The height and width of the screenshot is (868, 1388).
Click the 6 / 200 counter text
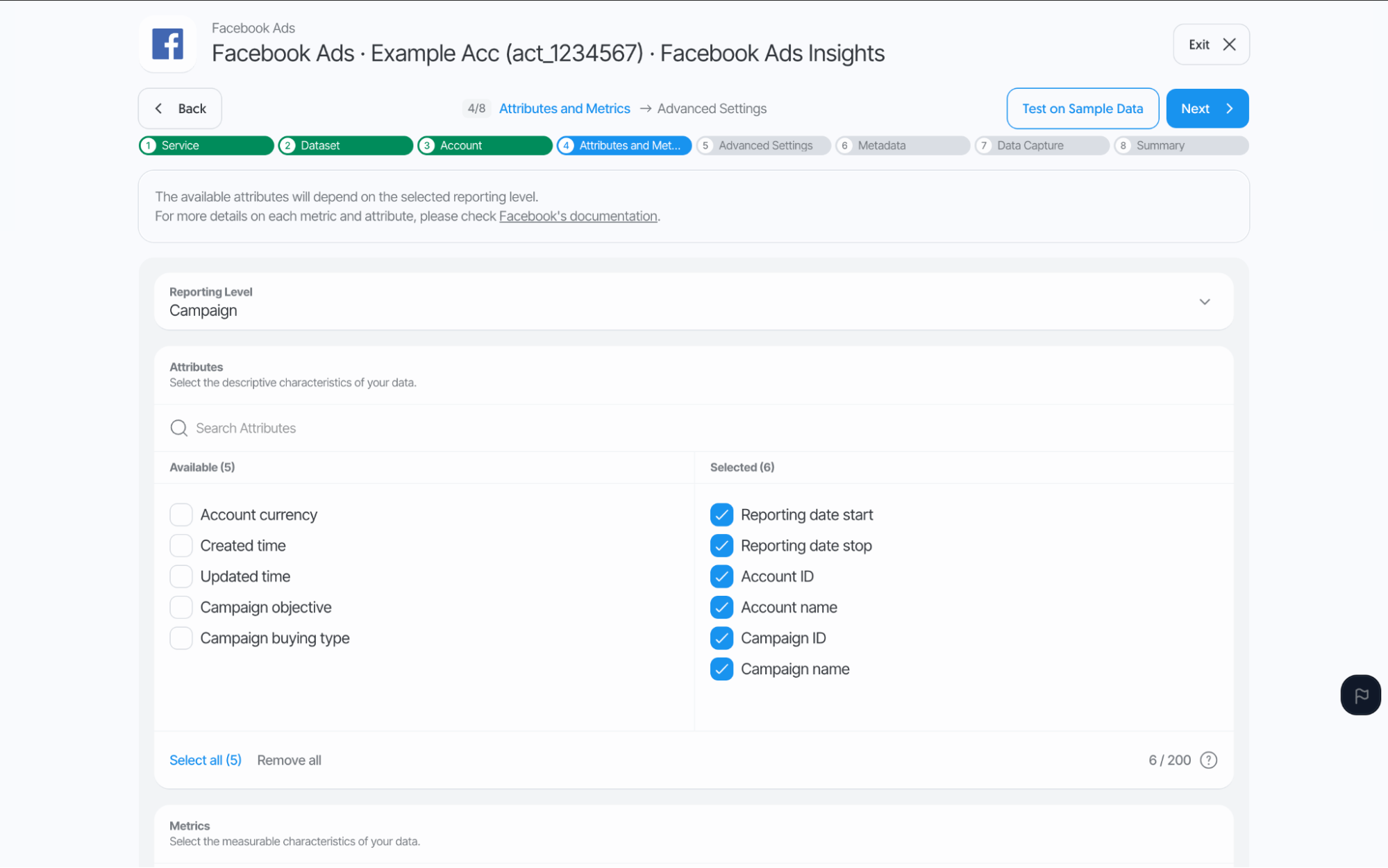[x=1169, y=760]
